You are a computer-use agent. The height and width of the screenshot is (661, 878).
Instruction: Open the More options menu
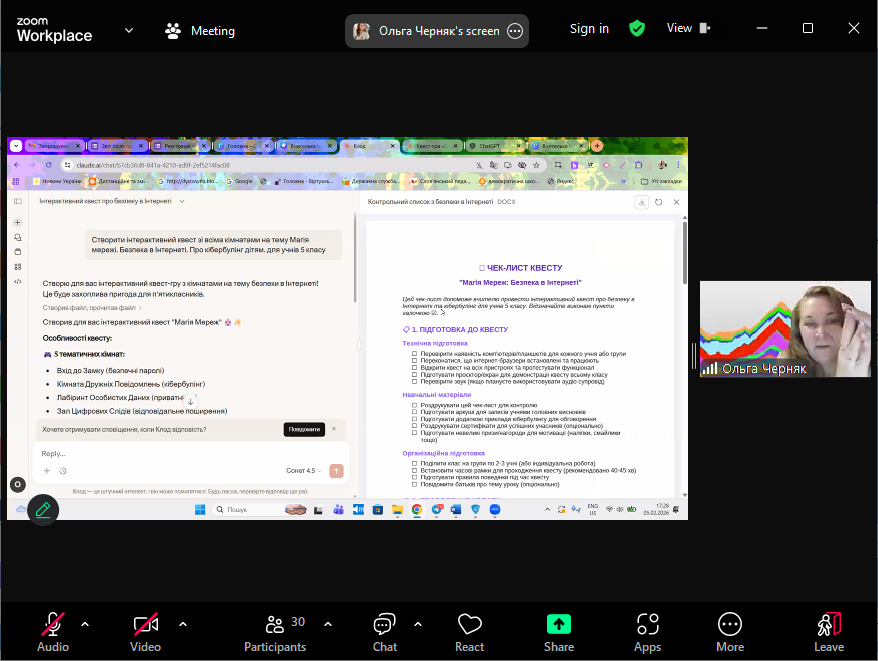[x=730, y=632]
